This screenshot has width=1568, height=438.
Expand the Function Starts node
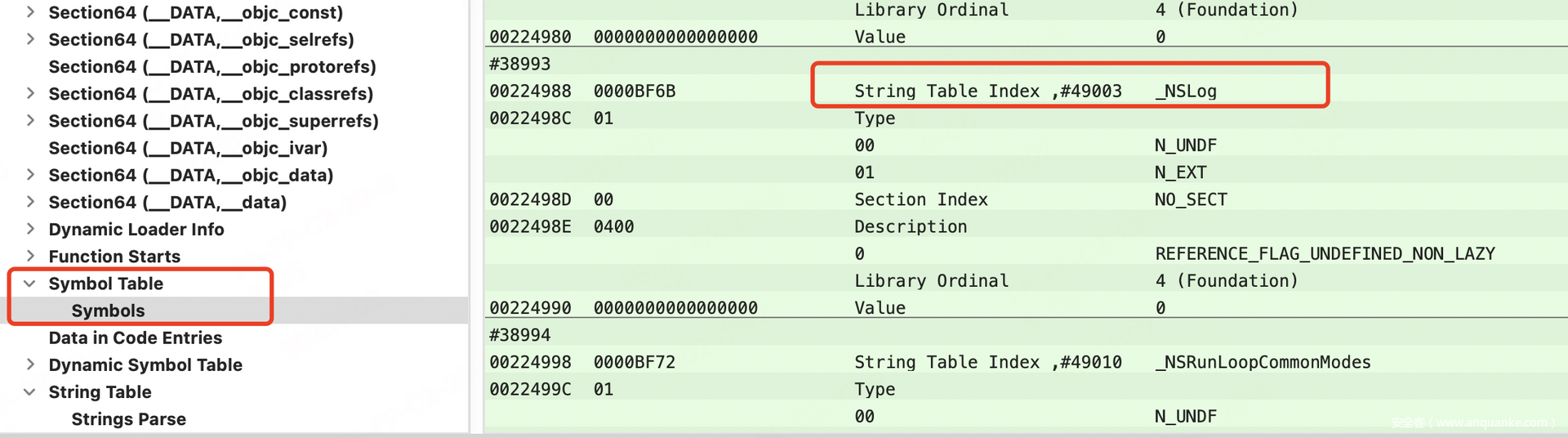30,256
